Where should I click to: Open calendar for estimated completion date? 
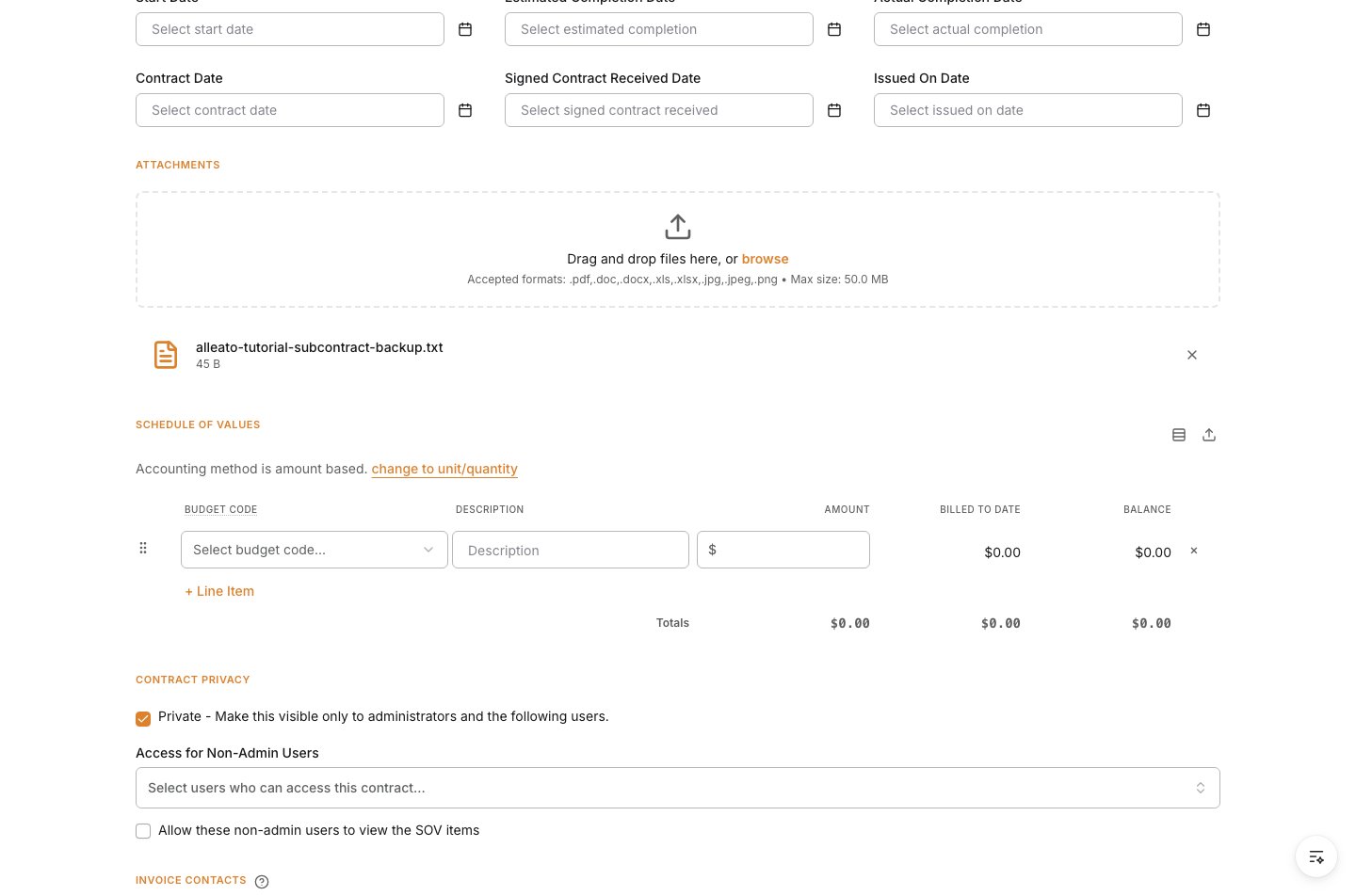(x=834, y=30)
